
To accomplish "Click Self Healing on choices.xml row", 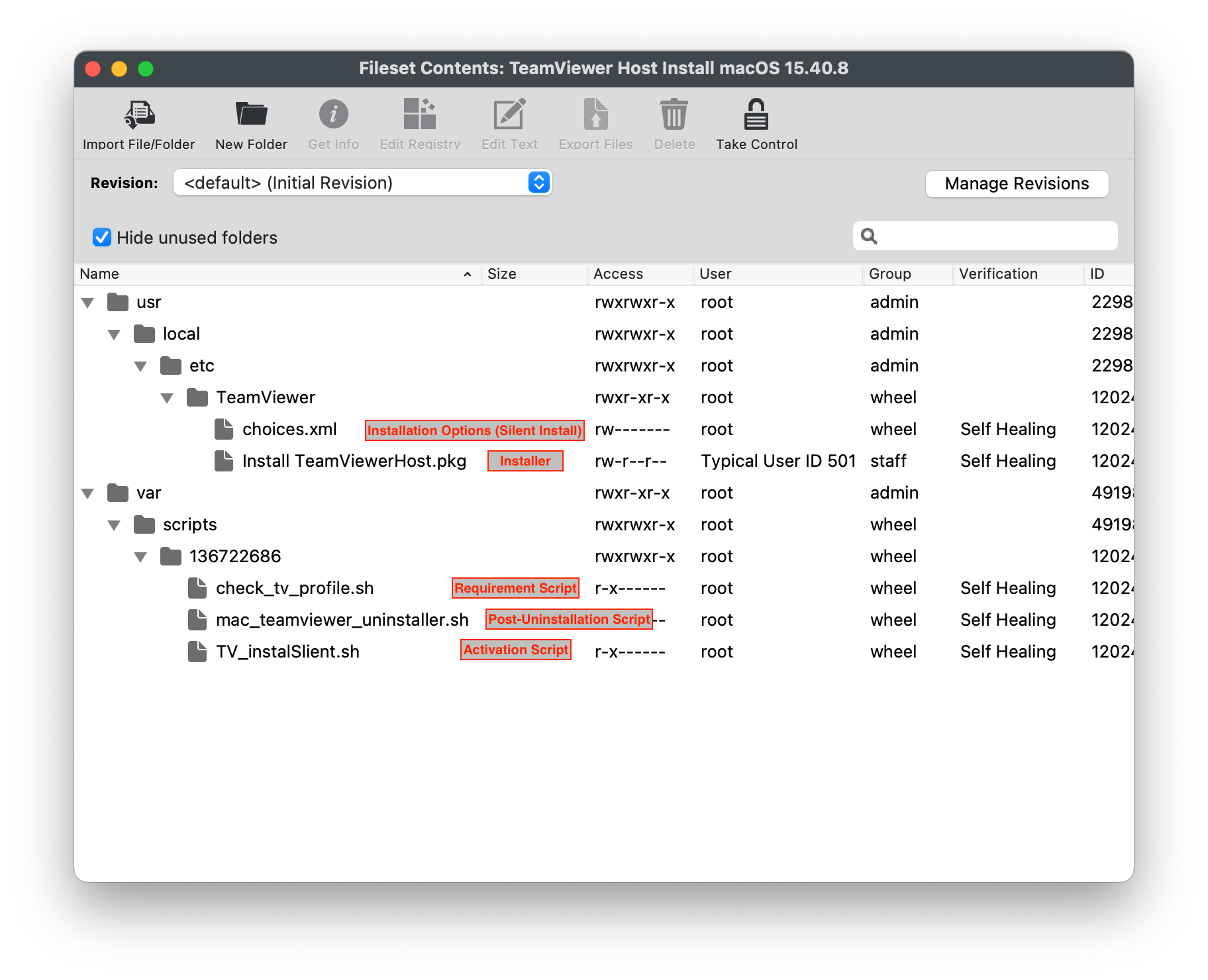I will (1008, 429).
